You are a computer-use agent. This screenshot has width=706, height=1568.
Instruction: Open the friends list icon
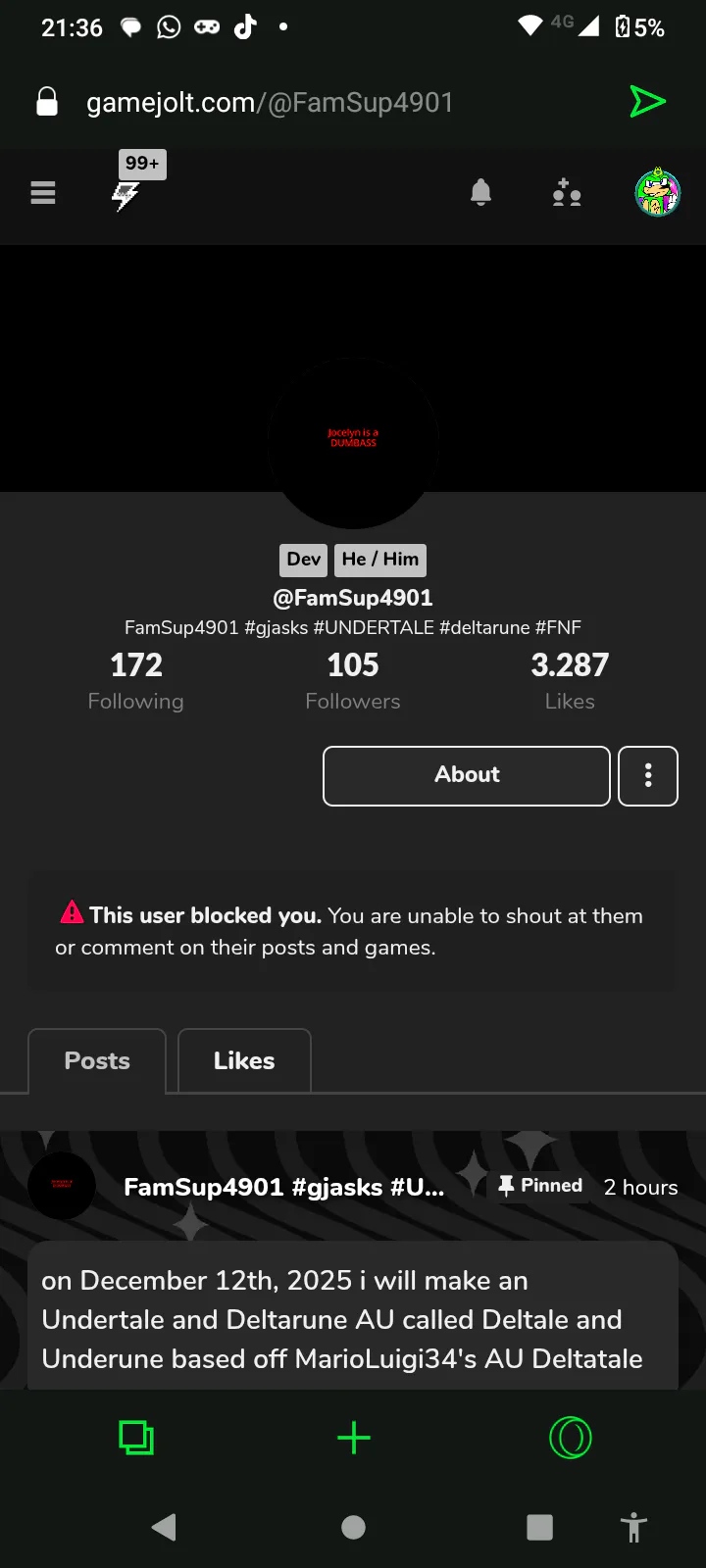click(x=566, y=193)
